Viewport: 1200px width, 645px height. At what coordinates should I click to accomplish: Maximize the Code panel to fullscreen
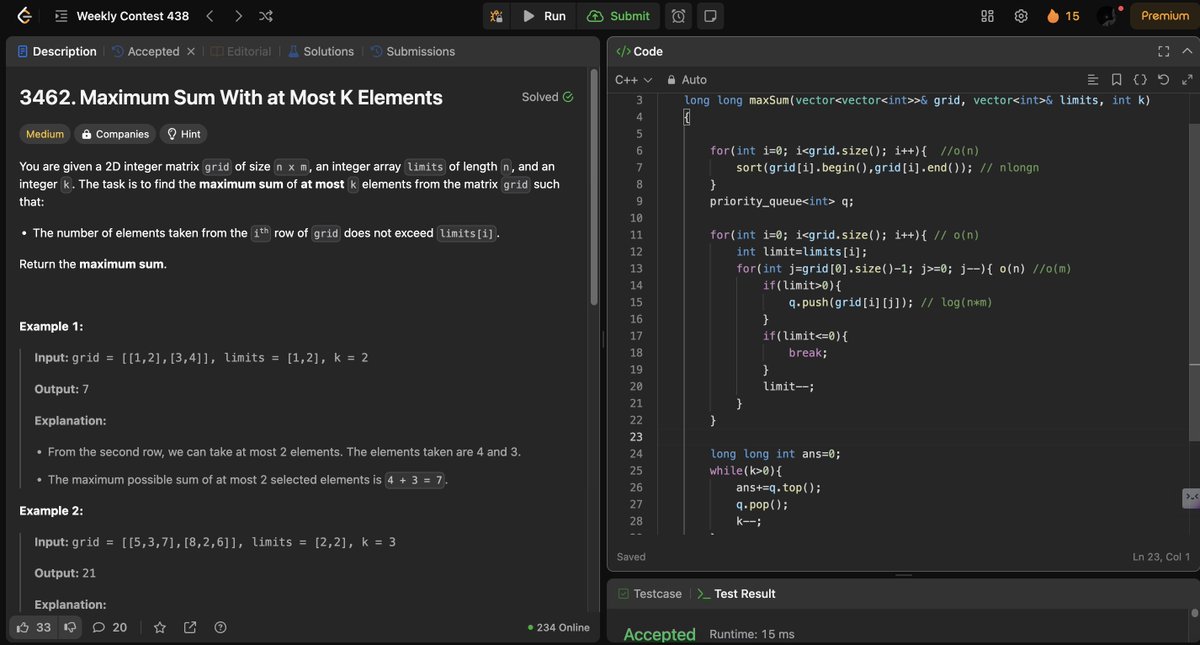click(1163, 51)
